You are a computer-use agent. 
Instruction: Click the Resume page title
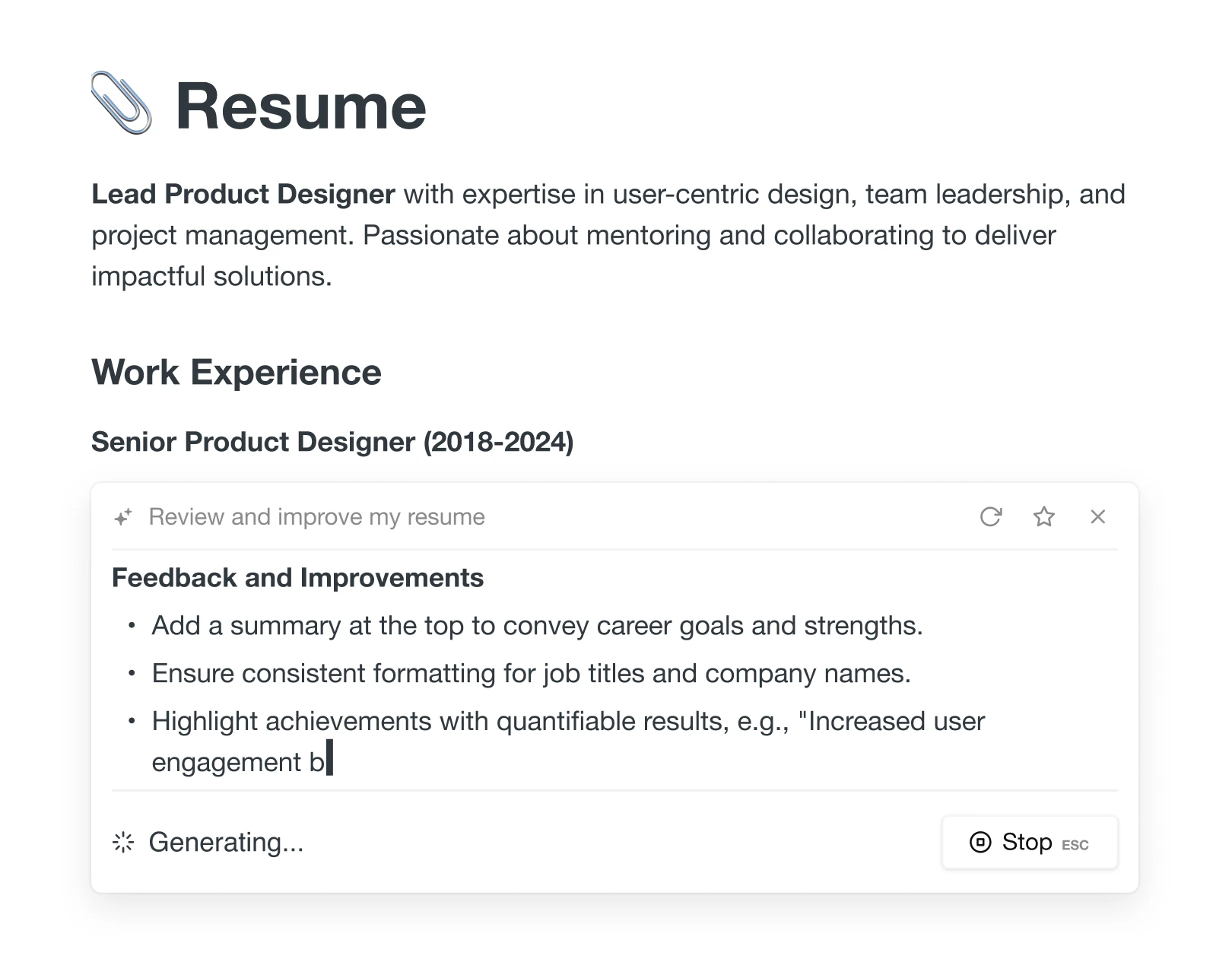click(x=300, y=106)
